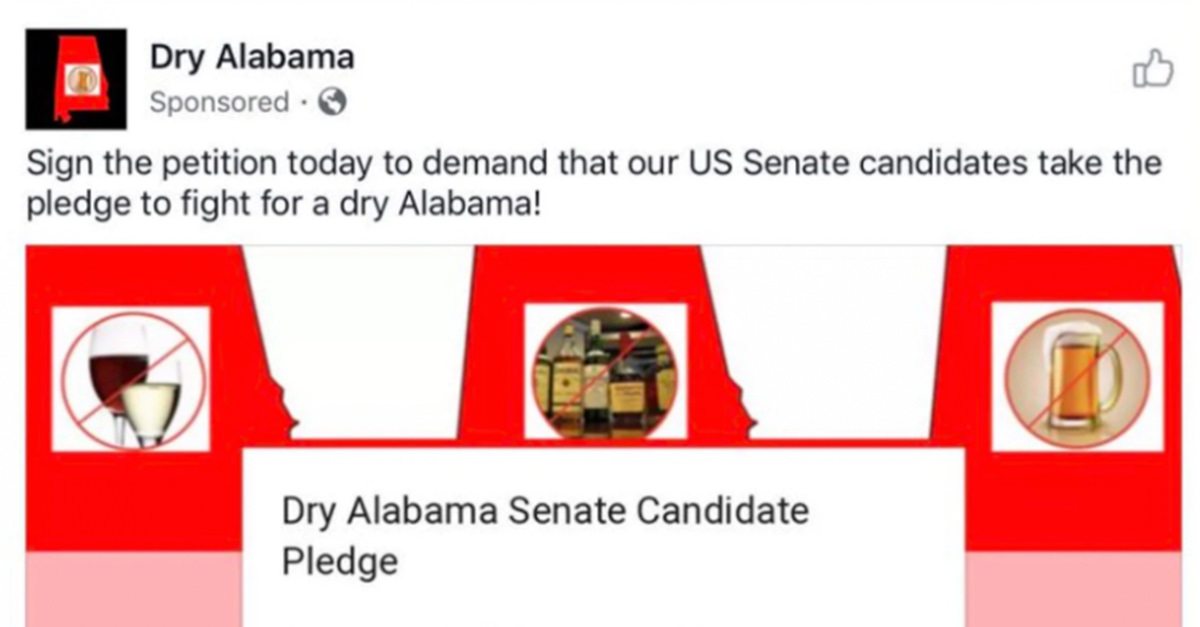Click the Dry Alabama profile picture
1200x627 pixels.
pos(76,78)
